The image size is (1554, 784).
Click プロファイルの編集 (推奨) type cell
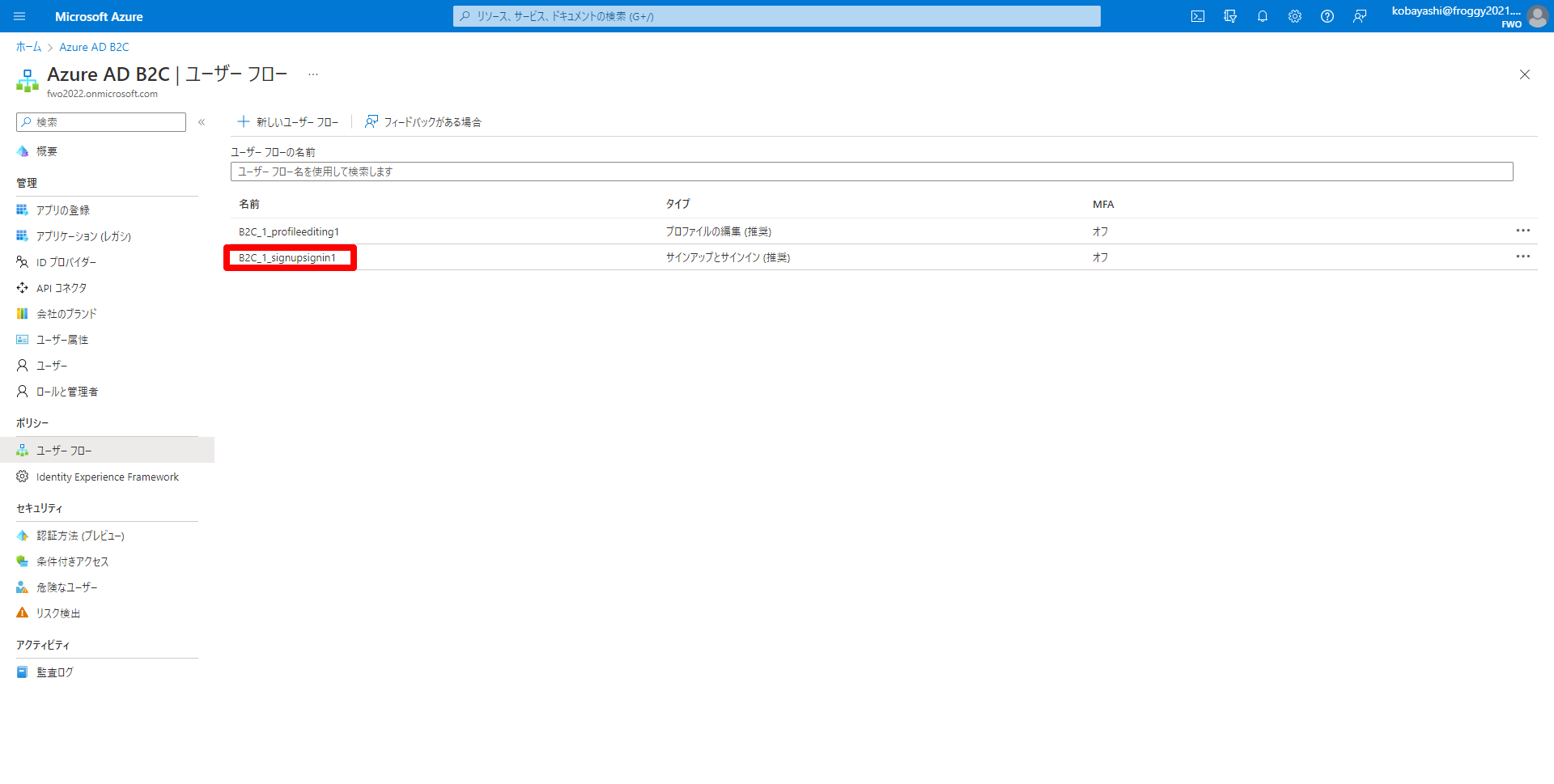click(x=719, y=232)
